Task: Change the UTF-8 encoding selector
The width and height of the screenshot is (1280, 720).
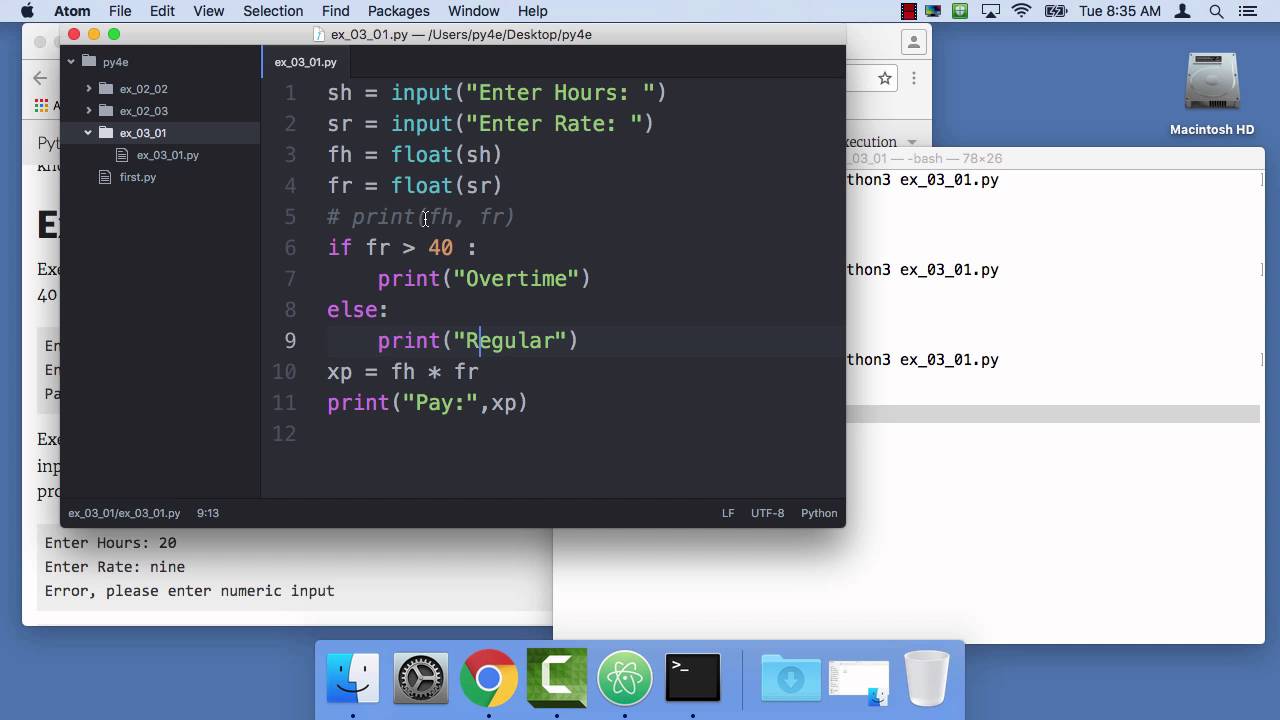Action: tap(768, 513)
